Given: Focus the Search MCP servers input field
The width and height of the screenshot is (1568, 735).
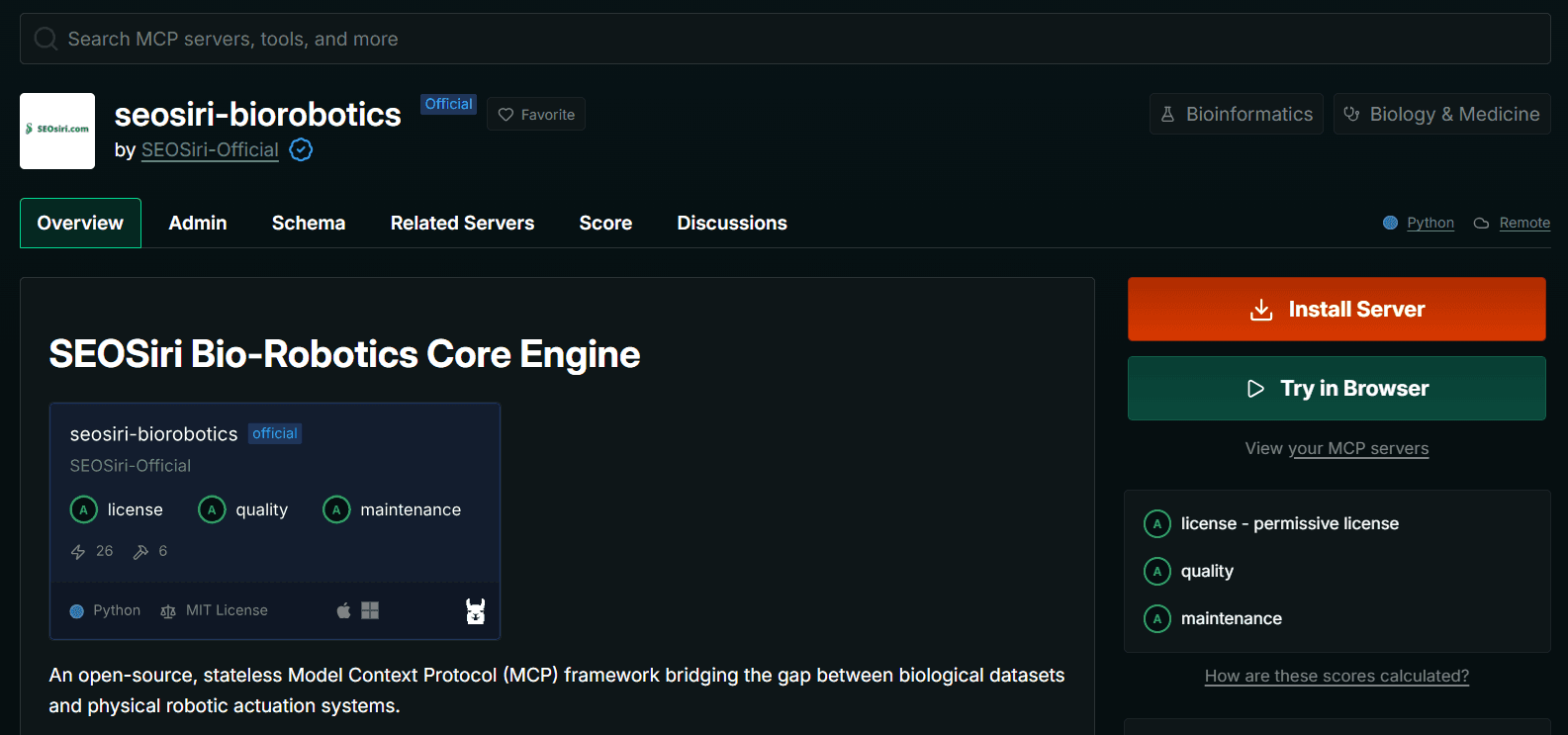Looking at the screenshot, I should click(784, 39).
